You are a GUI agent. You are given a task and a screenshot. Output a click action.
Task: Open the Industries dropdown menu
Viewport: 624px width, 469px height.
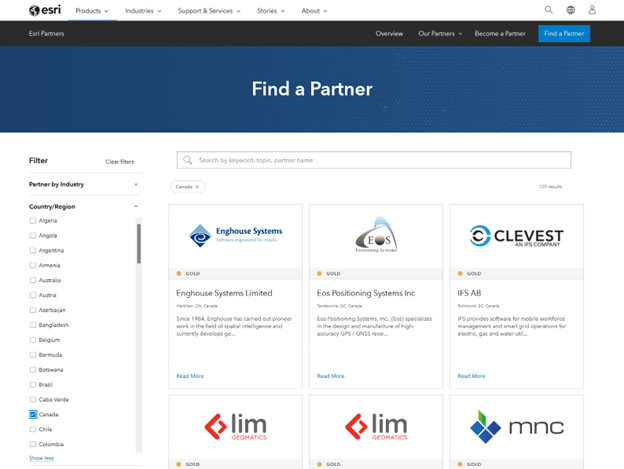click(143, 11)
